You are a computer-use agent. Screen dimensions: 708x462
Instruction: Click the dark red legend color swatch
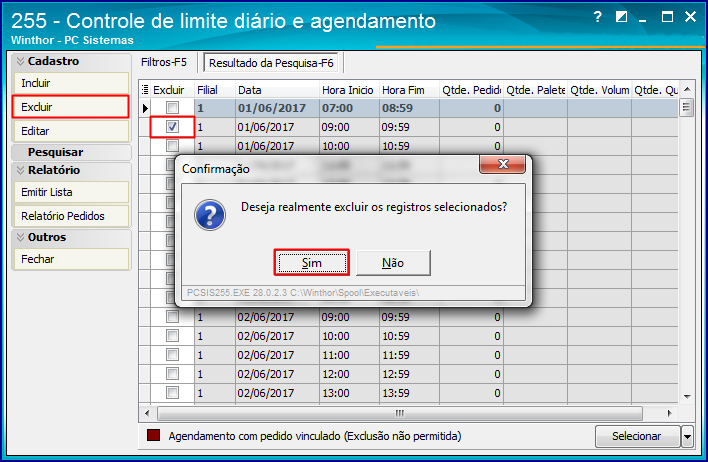(x=154, y=435)
